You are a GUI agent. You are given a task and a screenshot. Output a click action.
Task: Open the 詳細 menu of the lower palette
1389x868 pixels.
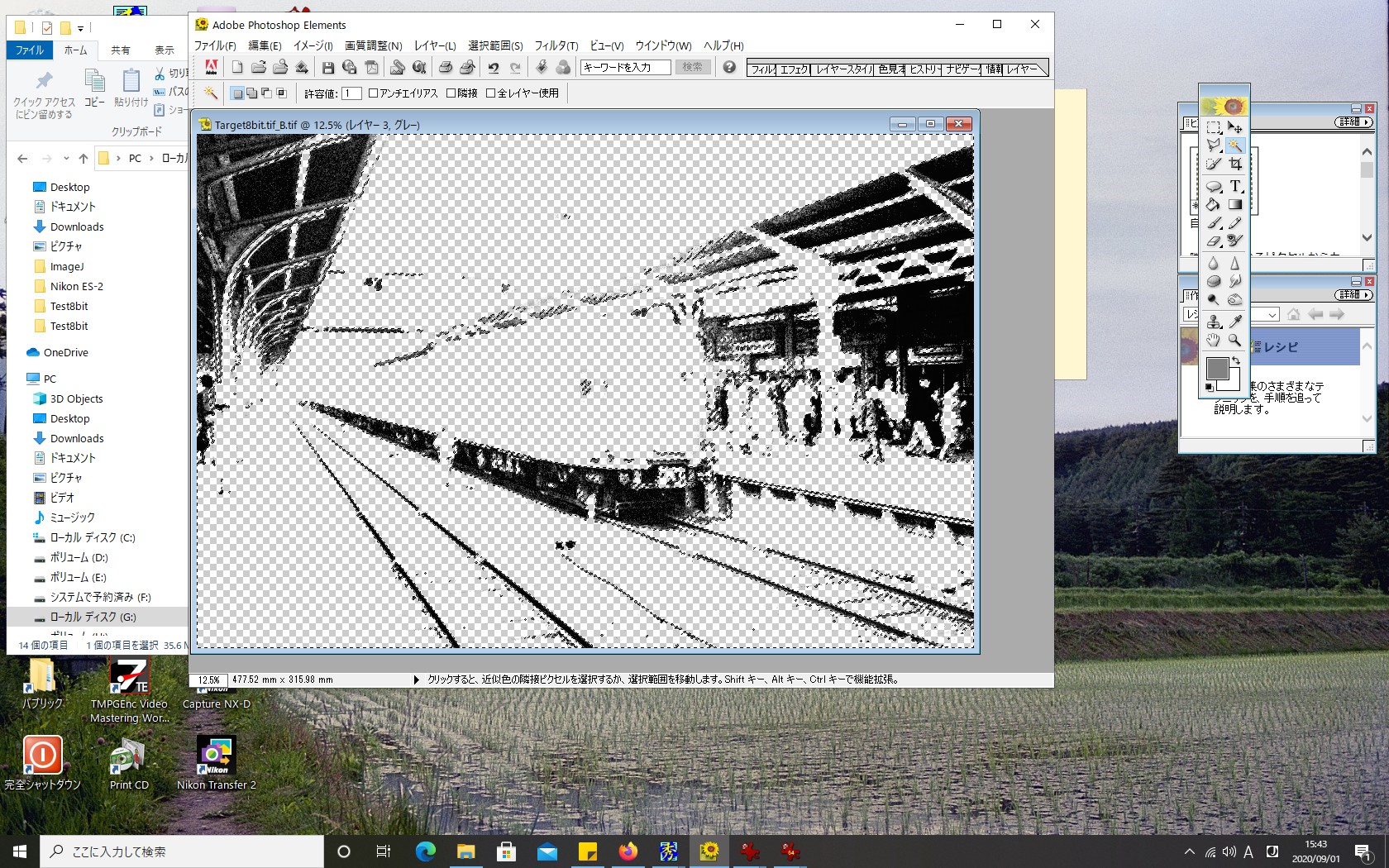click(1353, 295)
